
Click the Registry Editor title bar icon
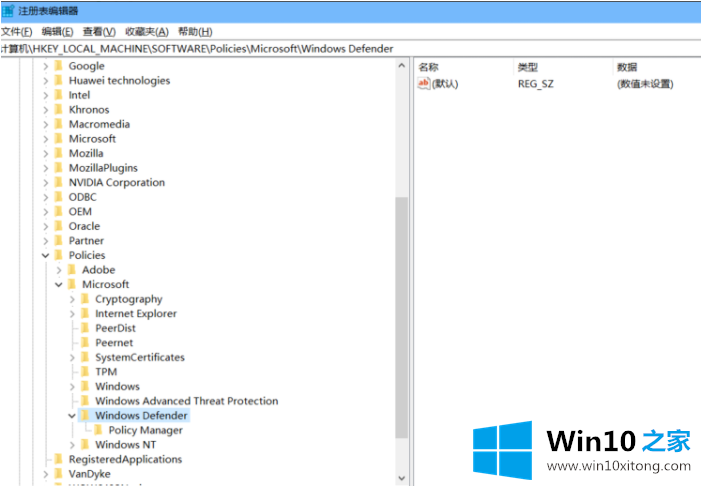[x=8, y=10]
